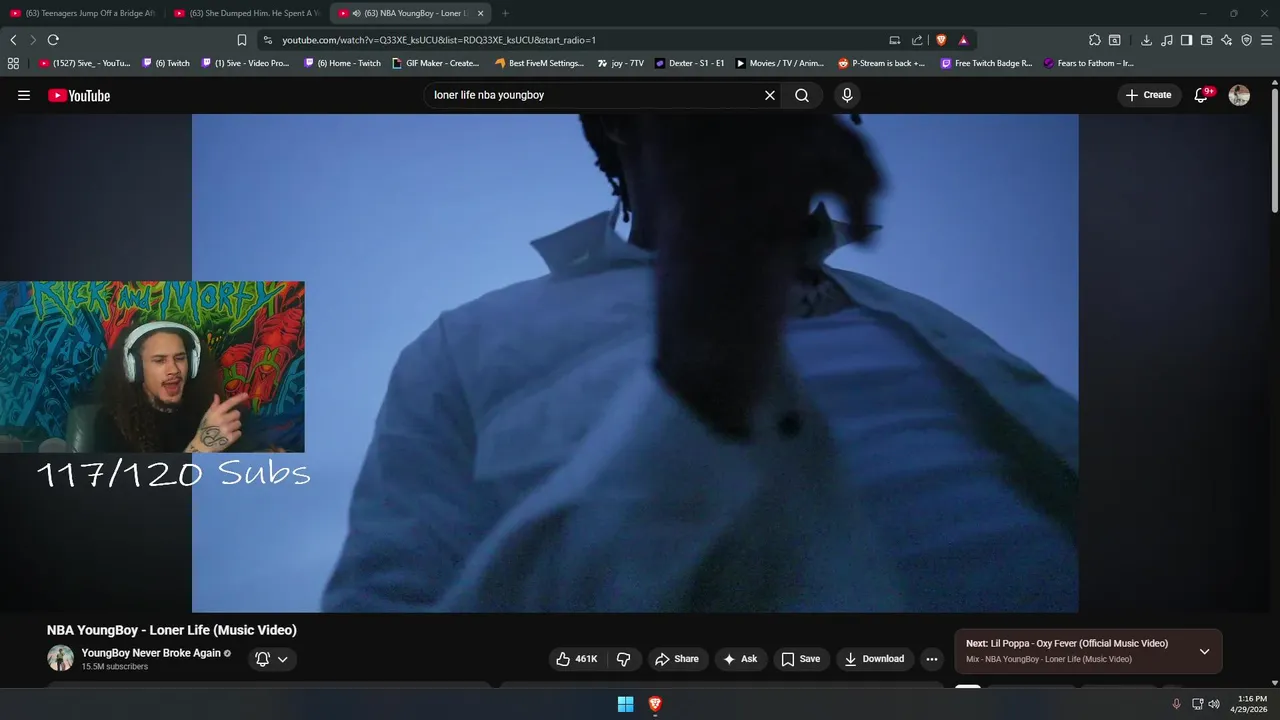
Task: Open the taskbar volume speaker icon
Action: tap(1214, 704)
